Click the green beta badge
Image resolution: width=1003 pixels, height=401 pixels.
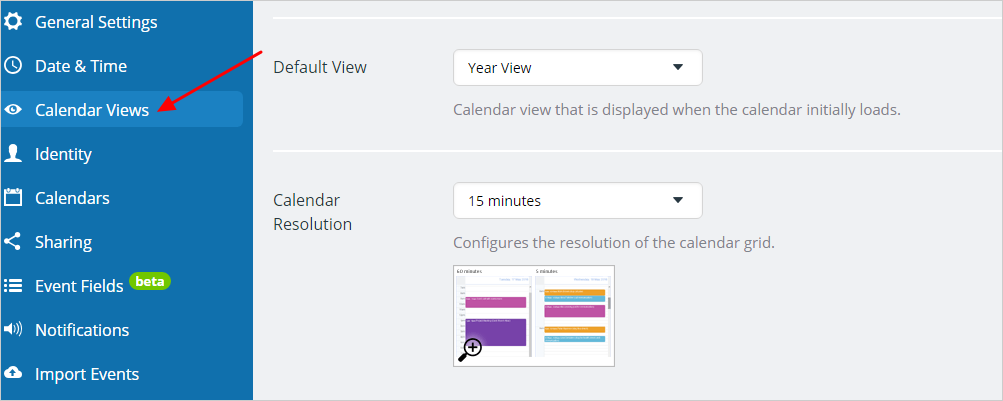150,281
